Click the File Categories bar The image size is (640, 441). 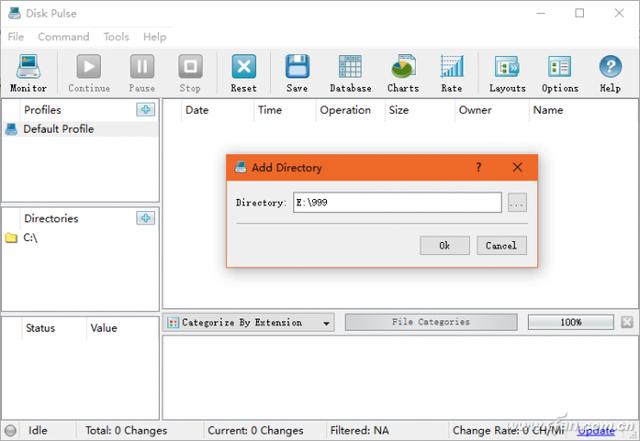pyautogui.click(x=431, y=322)
